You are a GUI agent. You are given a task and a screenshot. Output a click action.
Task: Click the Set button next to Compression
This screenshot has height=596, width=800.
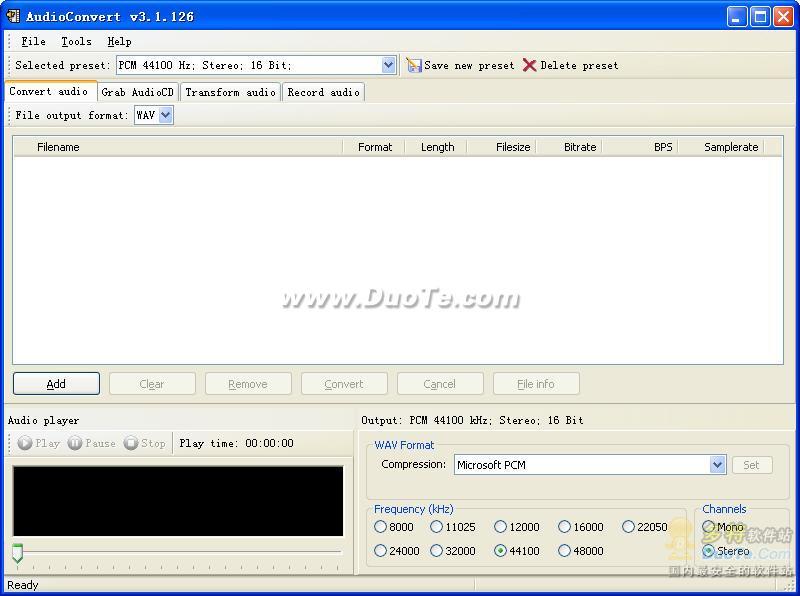click(x=752, y=465)
